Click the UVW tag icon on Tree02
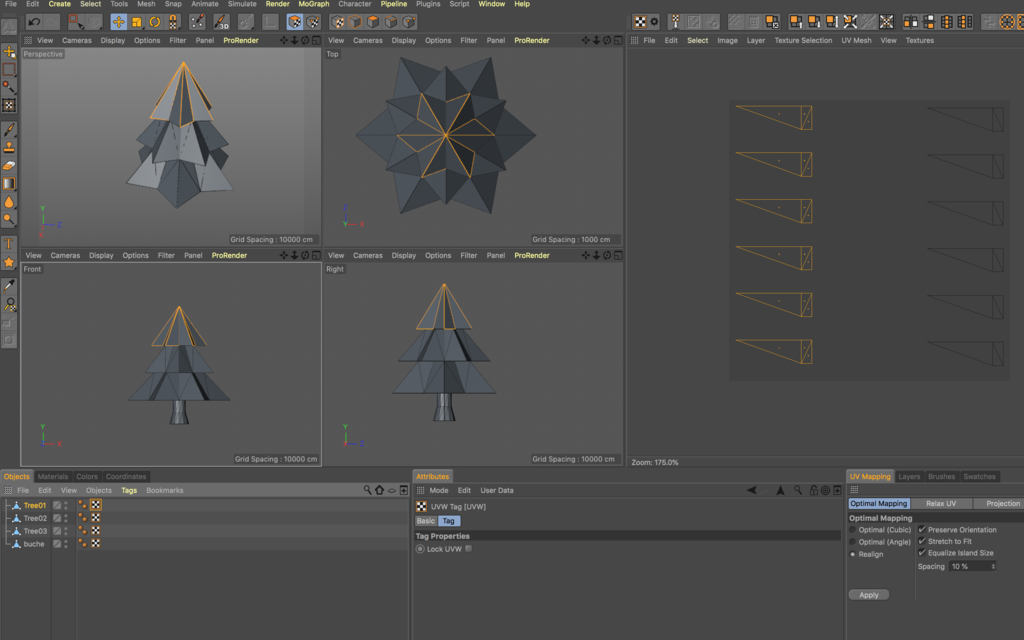 pos(95,518)
